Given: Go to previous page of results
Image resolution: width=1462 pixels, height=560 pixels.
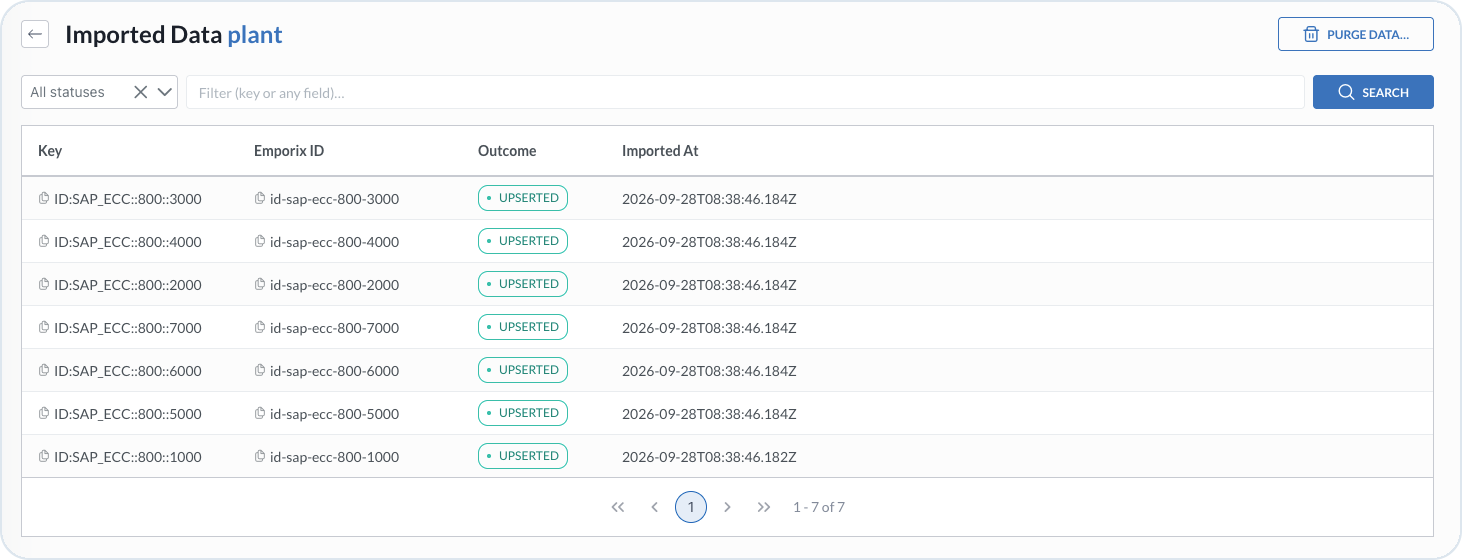Looking at the screenshot, I should click(x=654, y=507).
